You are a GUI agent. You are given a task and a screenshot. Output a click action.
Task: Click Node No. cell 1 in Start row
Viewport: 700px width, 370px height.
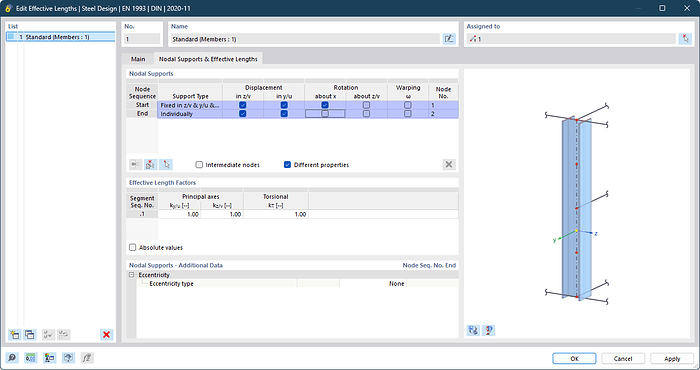pyautogui.click(x=443, y=105)
